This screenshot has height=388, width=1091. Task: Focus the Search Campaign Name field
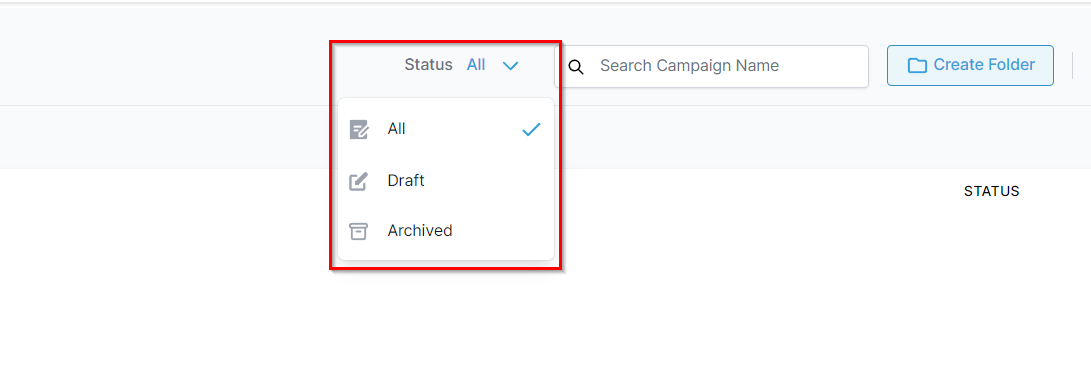point(711,66)
